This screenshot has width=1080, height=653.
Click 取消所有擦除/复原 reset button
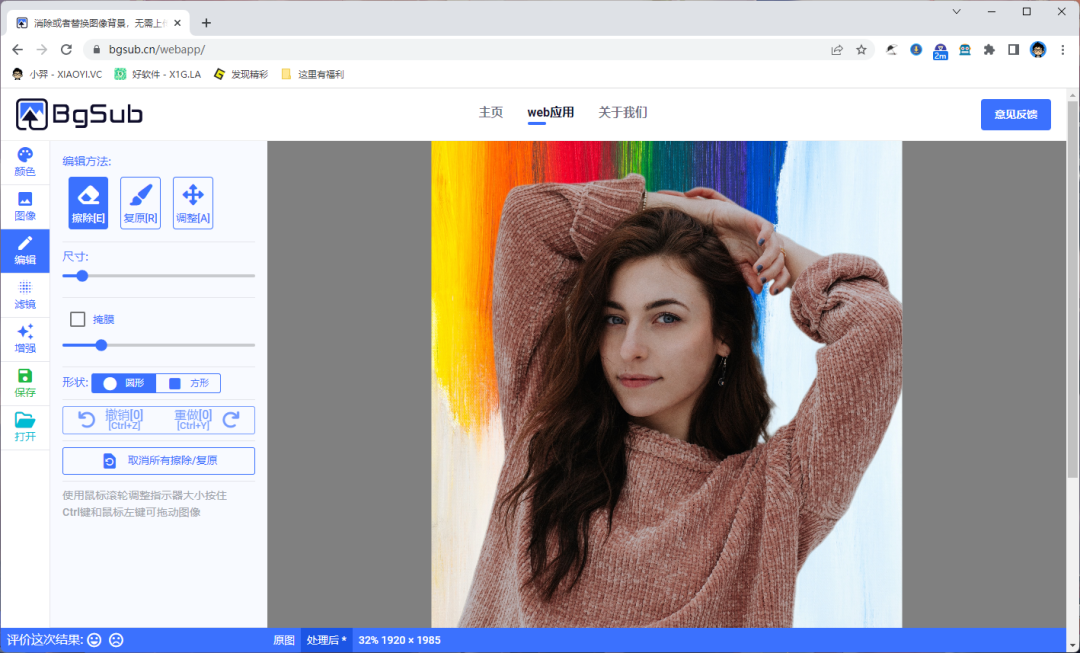[158, 461]
